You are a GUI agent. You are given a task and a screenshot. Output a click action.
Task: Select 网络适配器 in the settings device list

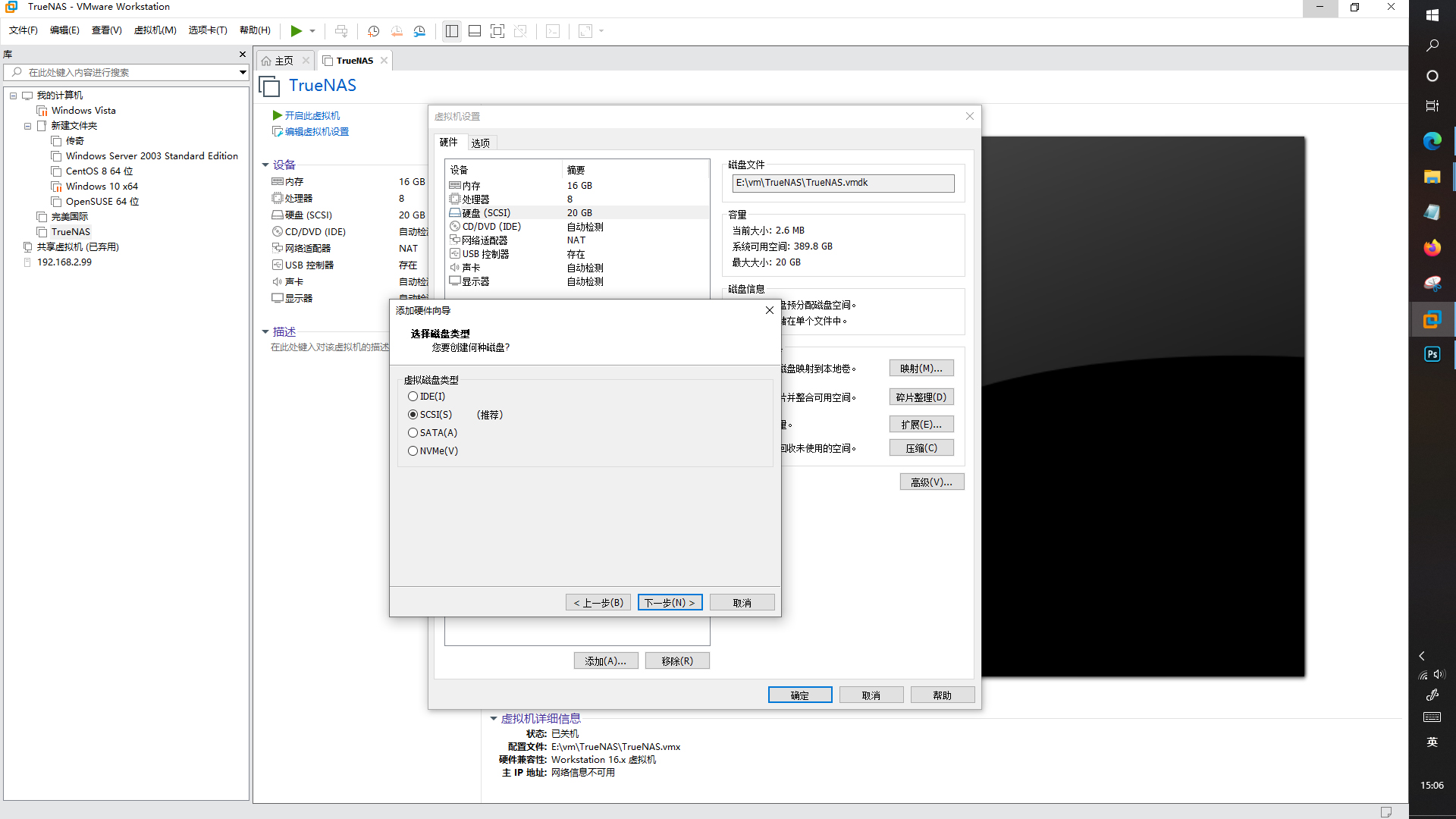[578, 240]
